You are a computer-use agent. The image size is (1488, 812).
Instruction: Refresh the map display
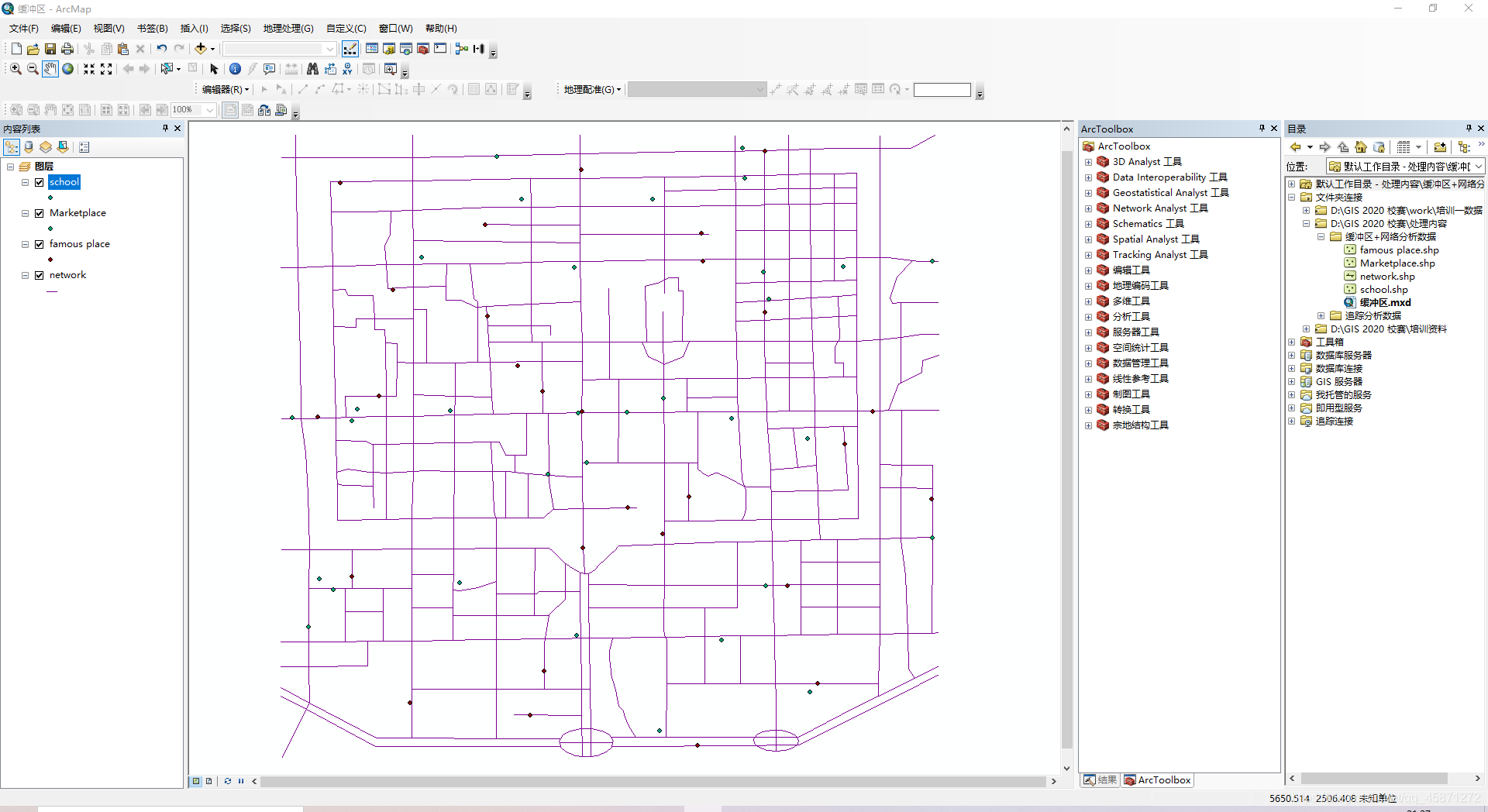click(228, 781)
